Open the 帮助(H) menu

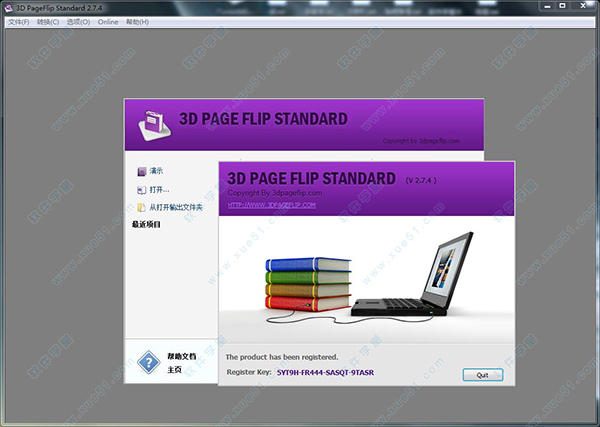[x=137, y=22]
